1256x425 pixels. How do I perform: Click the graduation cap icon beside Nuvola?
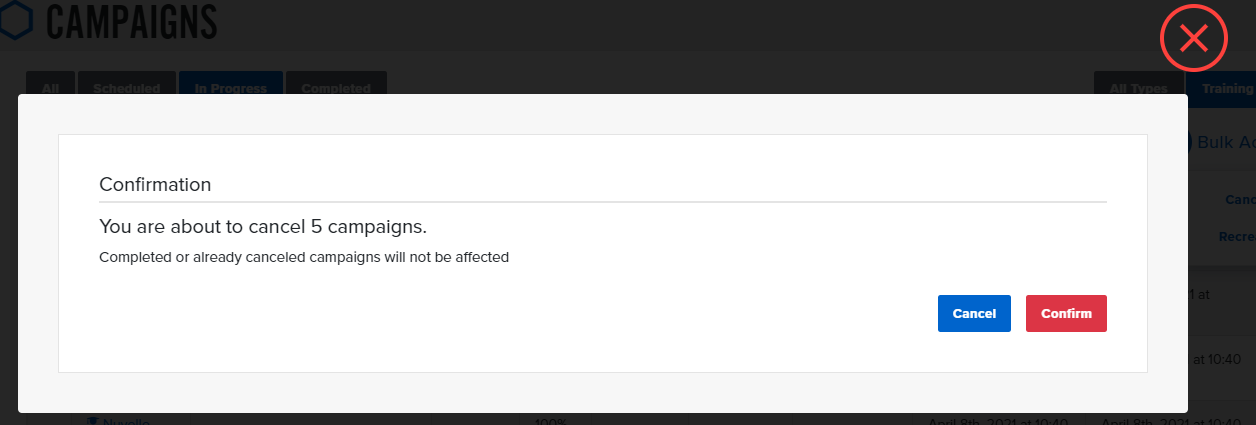click(93, 420)
